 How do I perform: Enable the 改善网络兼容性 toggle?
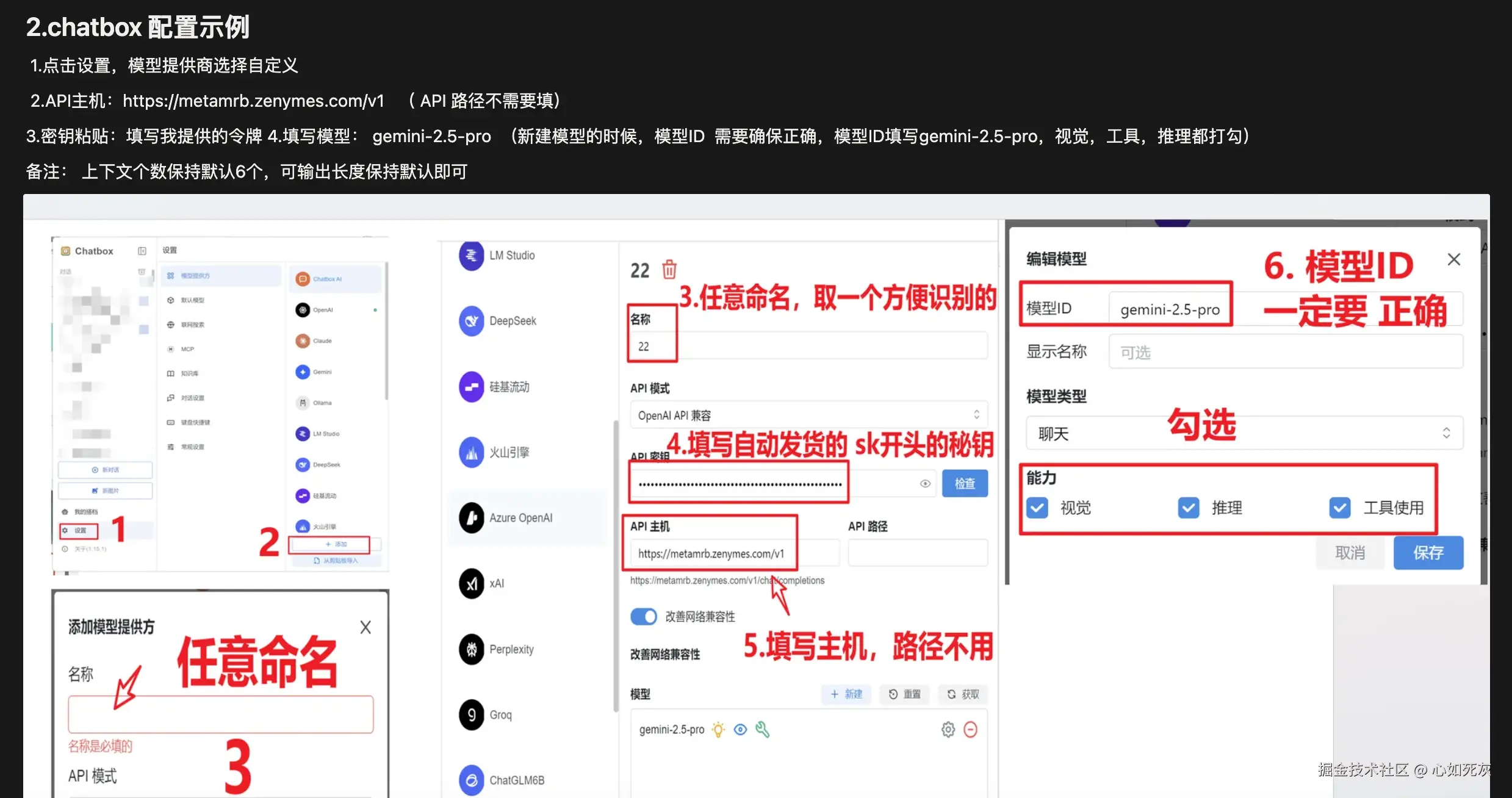(643, 617)
